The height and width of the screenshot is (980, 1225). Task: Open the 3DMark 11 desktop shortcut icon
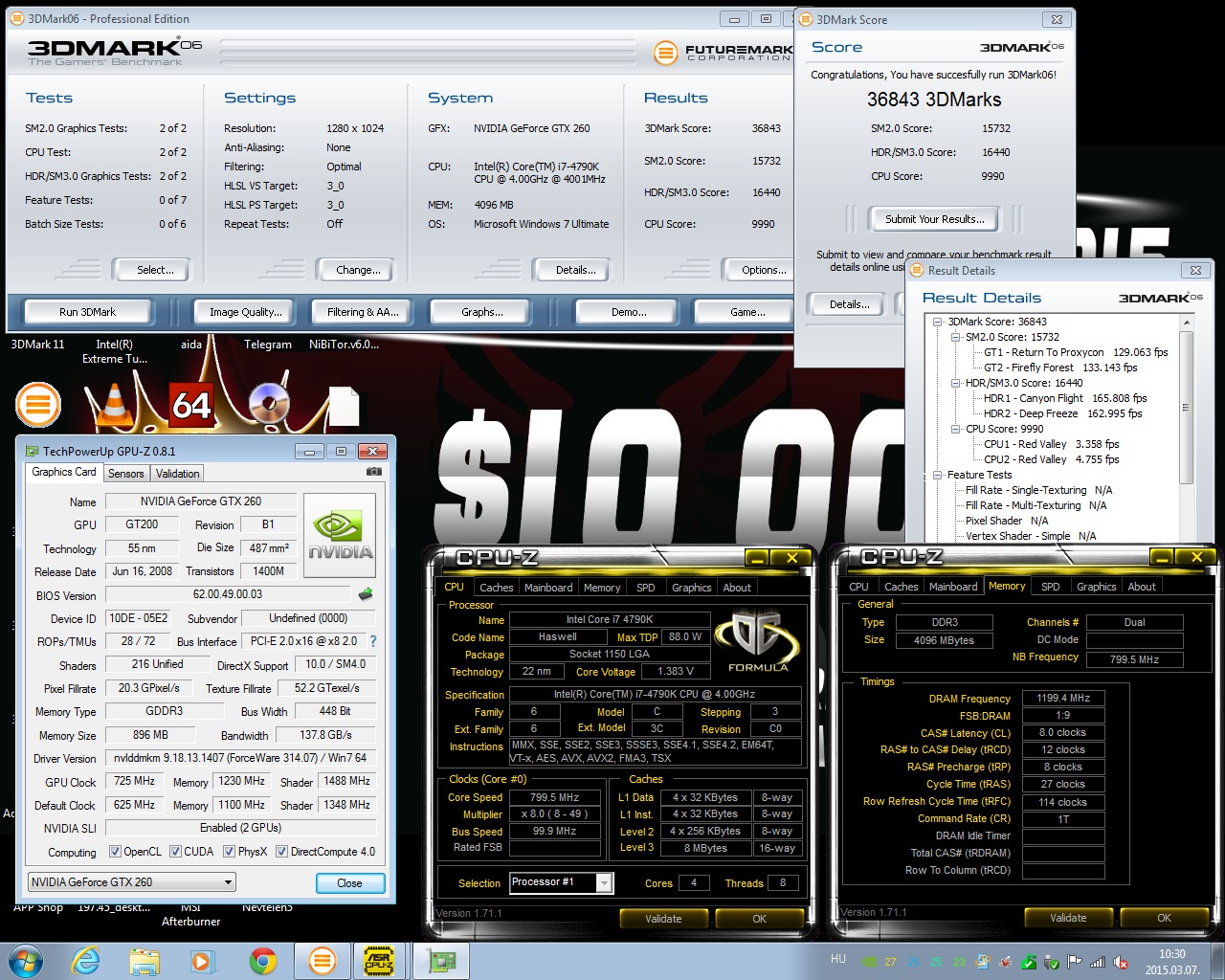coord(38,404)
